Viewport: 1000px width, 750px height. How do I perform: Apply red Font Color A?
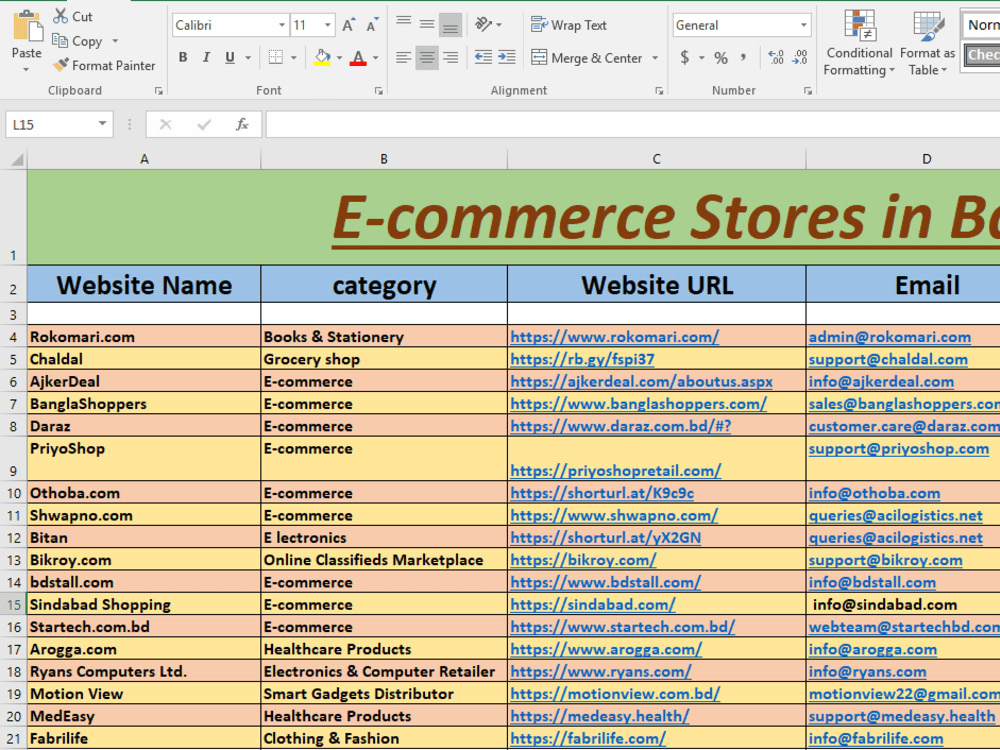(358, 57)
